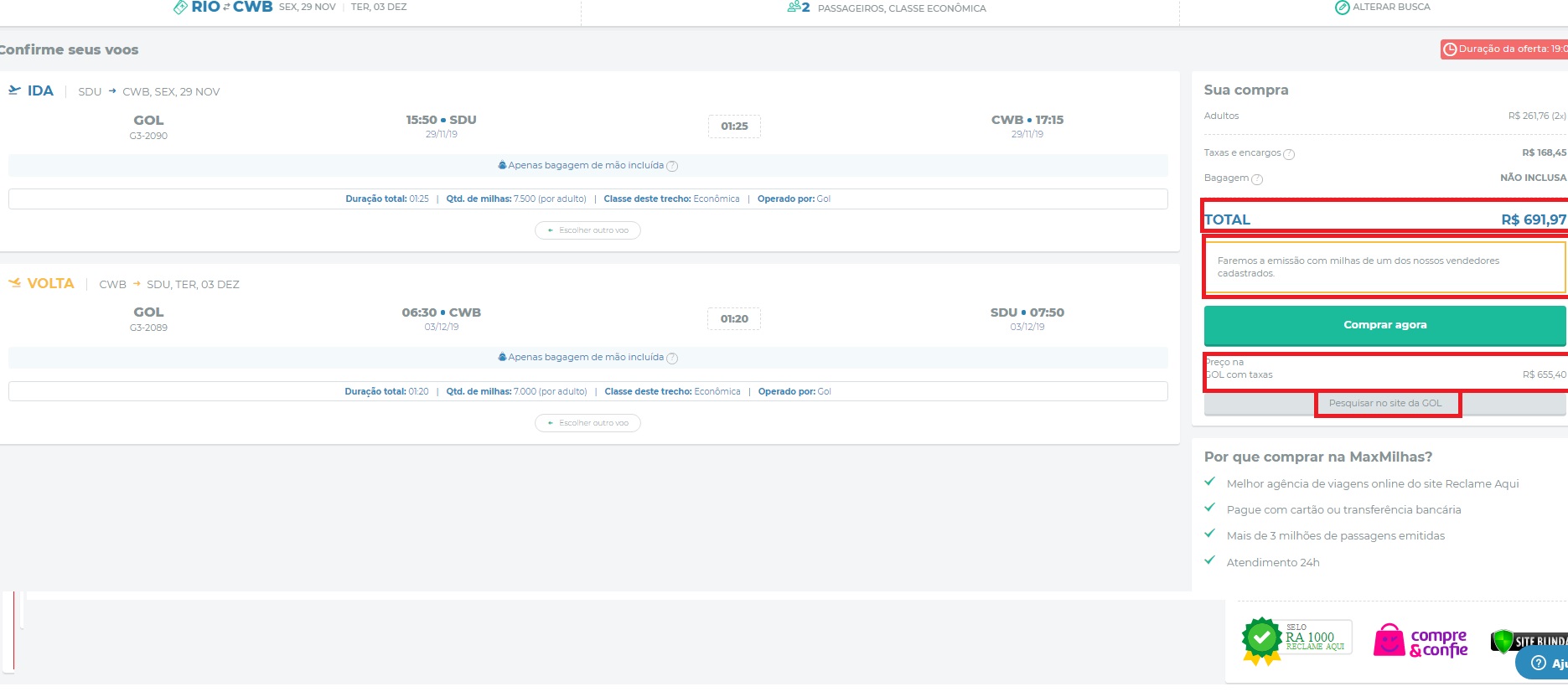Viewport: 1568px width, 697px height.
Task: Choose another outbound flight via Escolher outro voo
Action: [587, 230]
